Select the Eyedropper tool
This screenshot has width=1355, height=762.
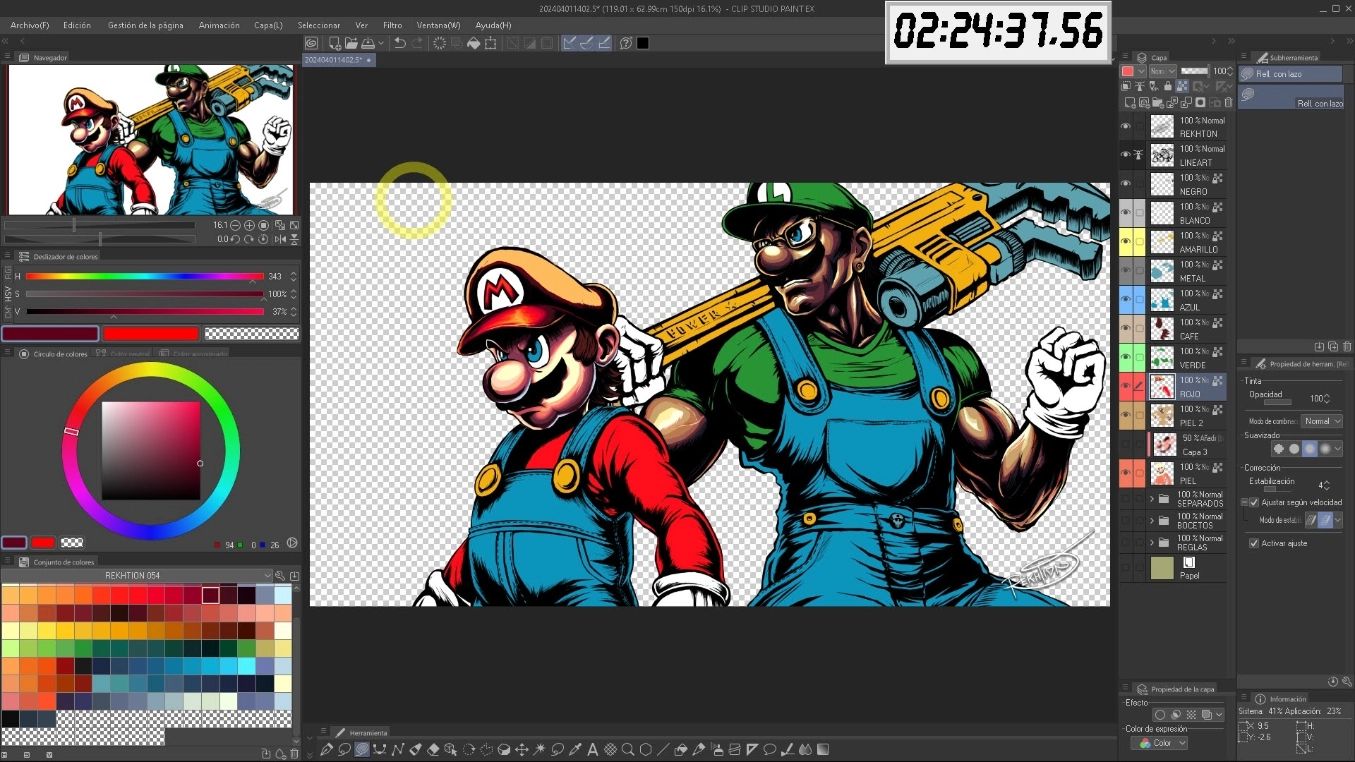(575, 749)
